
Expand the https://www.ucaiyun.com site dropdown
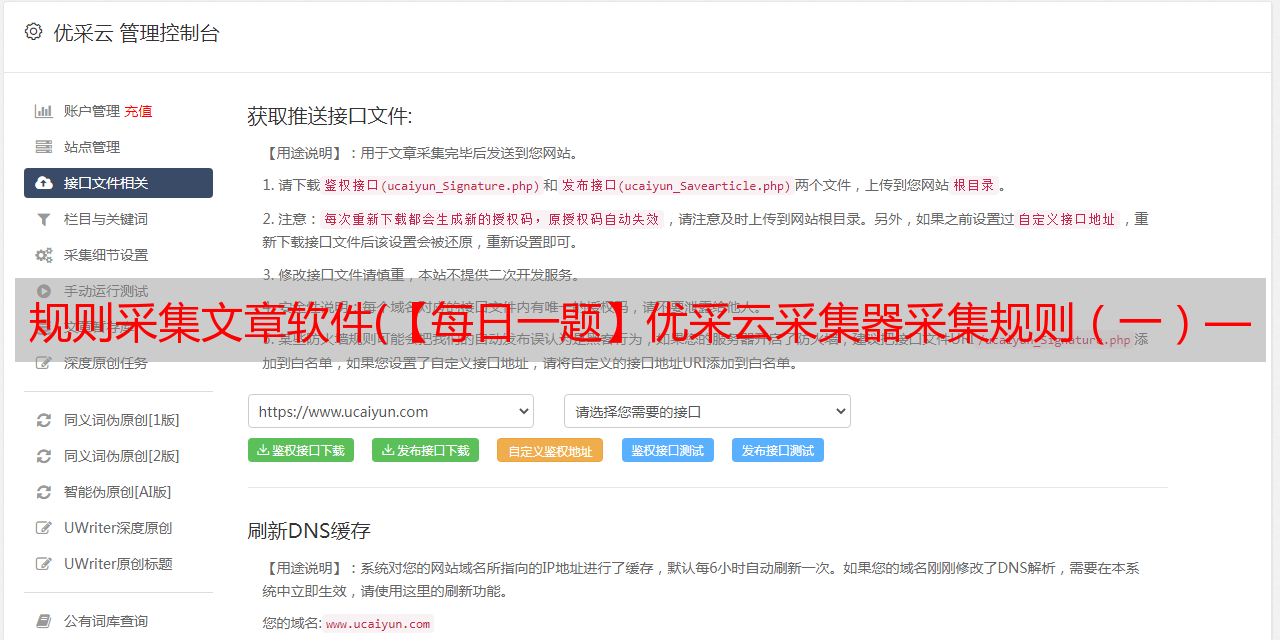(x=391, y=411)
